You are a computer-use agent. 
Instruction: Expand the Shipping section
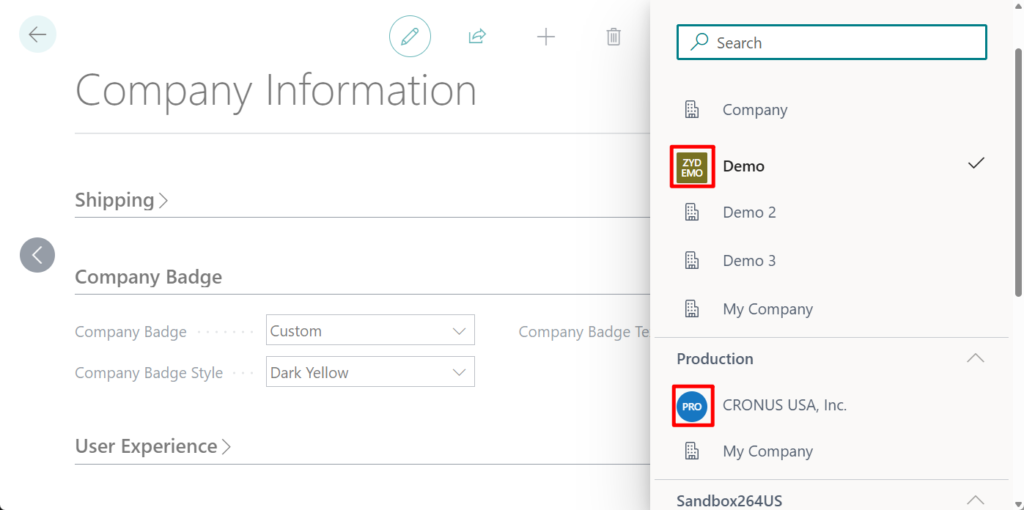point(121,200)
